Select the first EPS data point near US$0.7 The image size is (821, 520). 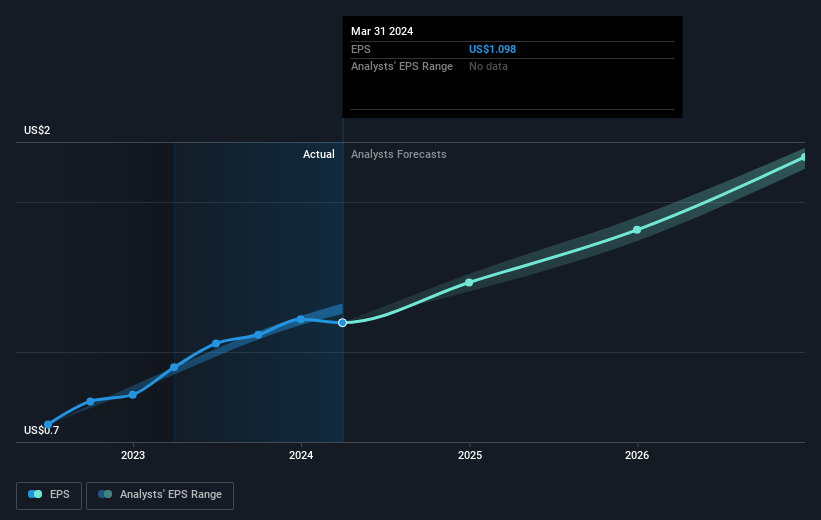pyautogui.click(x=48, y=424)
